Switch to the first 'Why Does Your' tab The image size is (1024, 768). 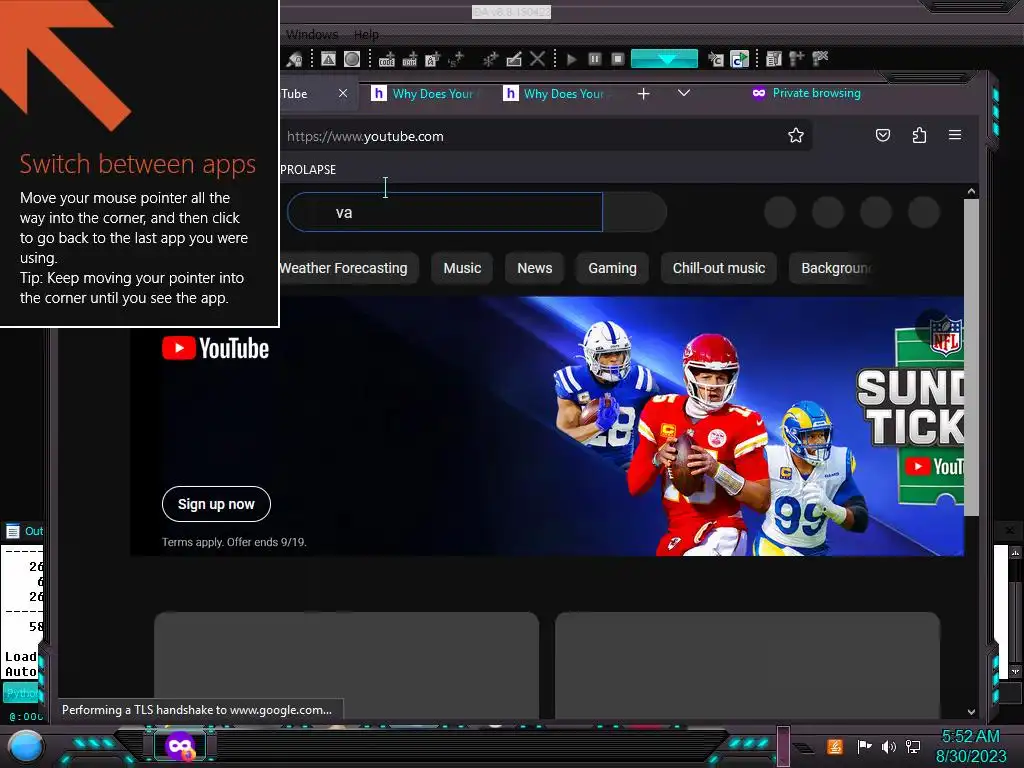coord(423,93)
